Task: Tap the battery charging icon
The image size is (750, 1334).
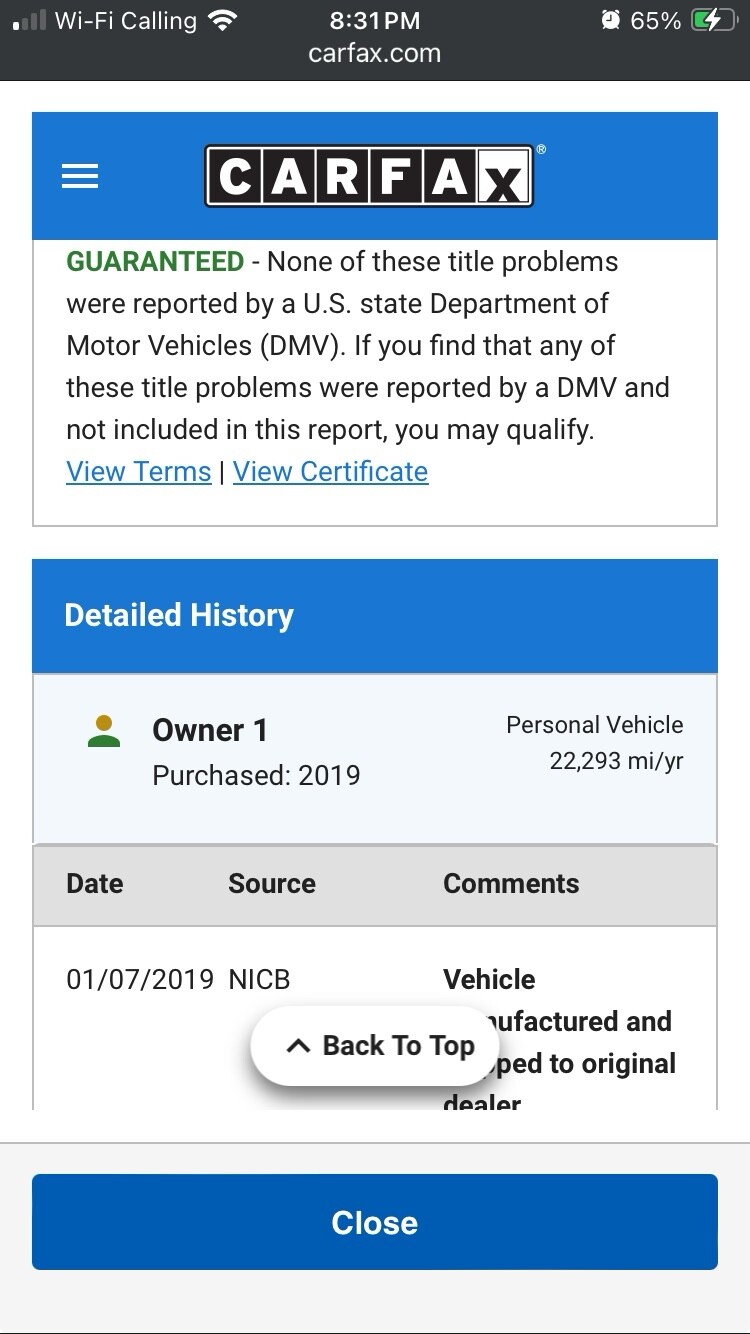Action: click(713, 20)
